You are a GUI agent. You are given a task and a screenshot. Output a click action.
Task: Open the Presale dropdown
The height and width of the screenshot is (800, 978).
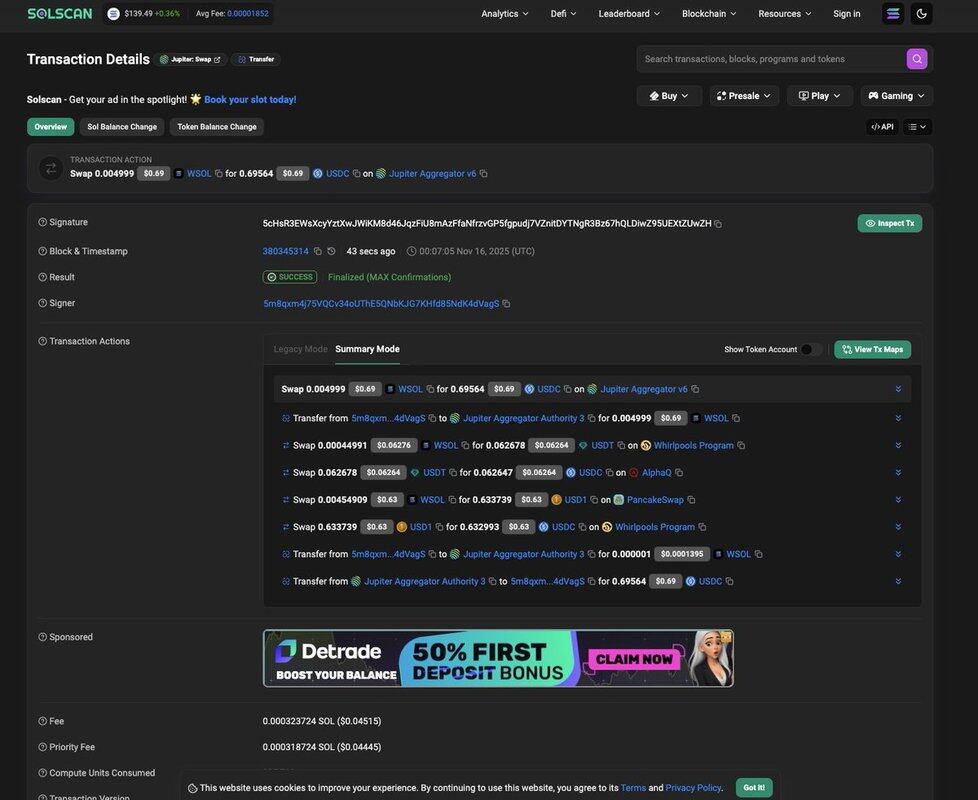point(744,96)
